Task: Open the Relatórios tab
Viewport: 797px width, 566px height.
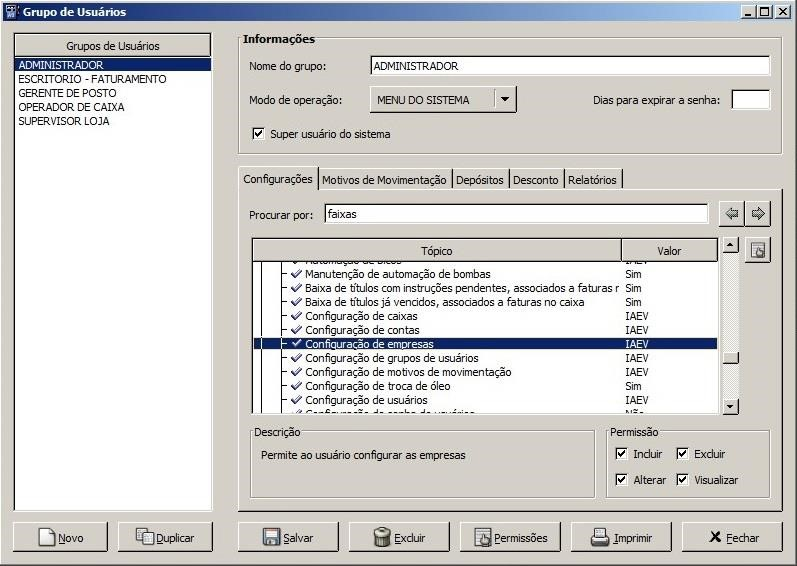Action: pos(592,180)
